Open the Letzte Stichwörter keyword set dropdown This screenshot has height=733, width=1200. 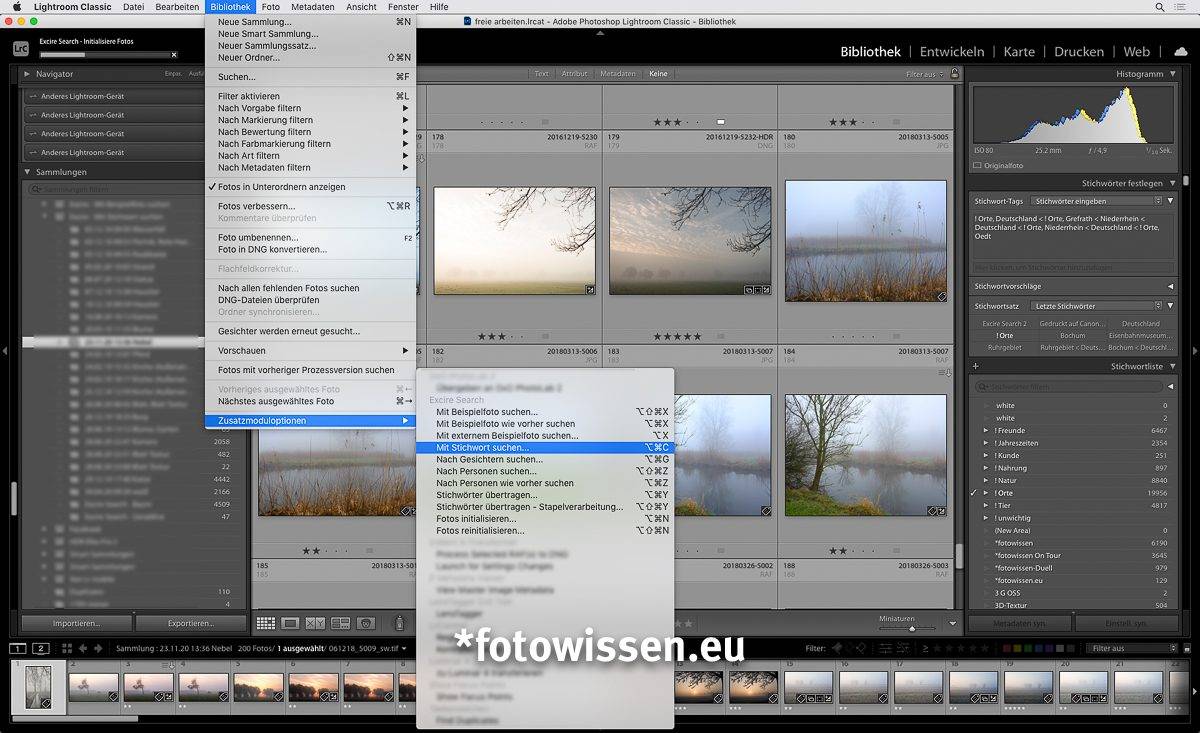tap(1097, 306)
